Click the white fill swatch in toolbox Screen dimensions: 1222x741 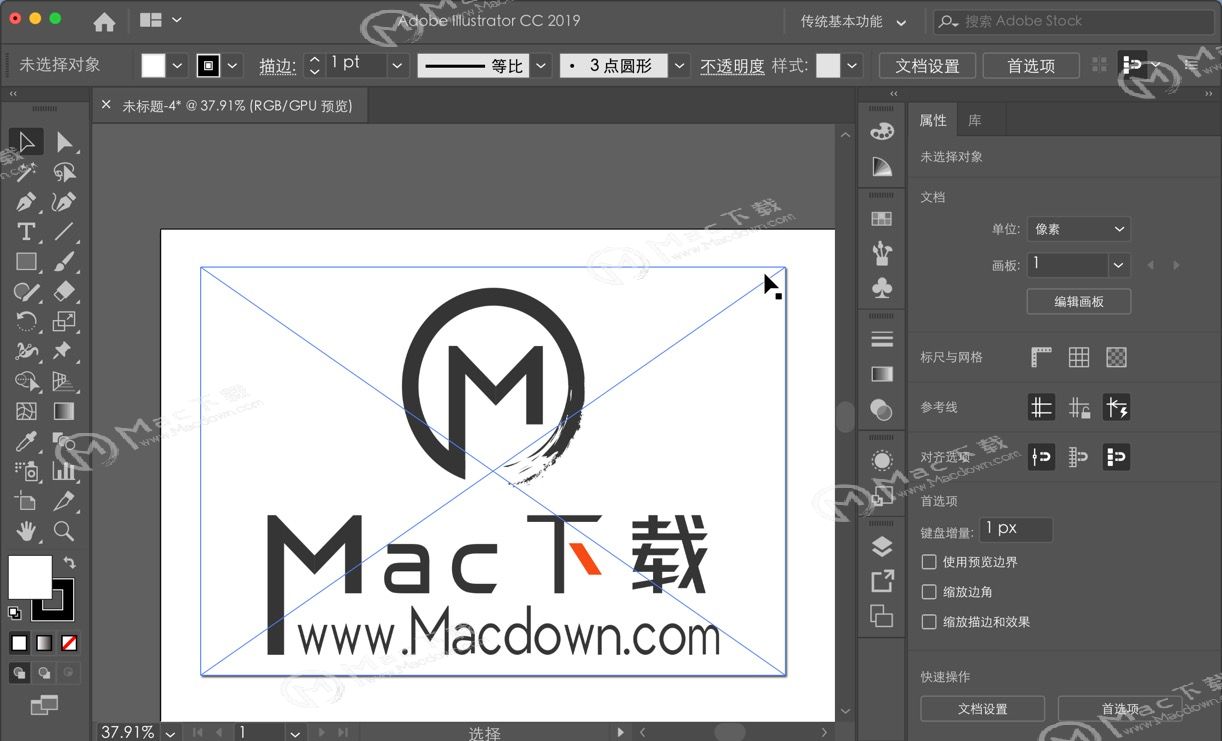tap(30, 577)
